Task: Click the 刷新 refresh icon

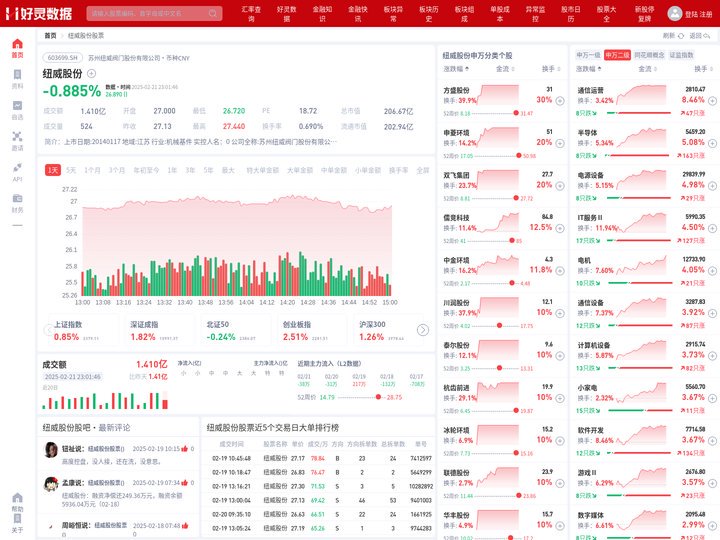Action: tap(681, 36)
